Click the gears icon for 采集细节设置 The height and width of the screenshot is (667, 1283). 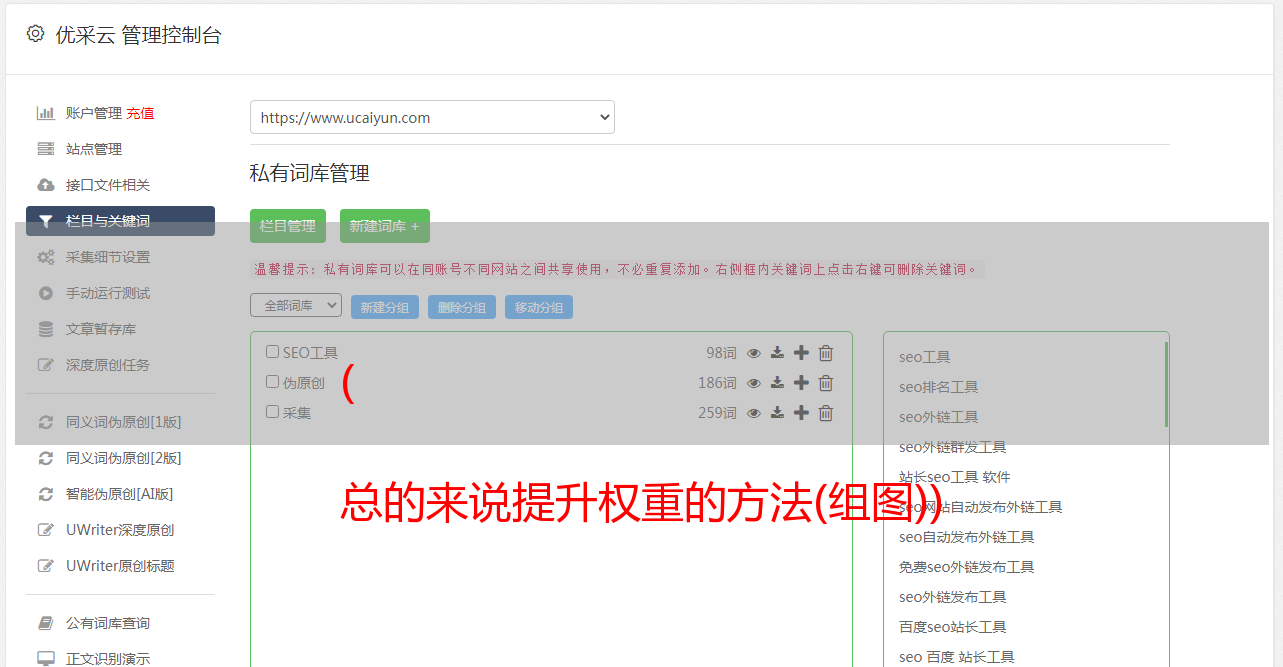(46, 257)
